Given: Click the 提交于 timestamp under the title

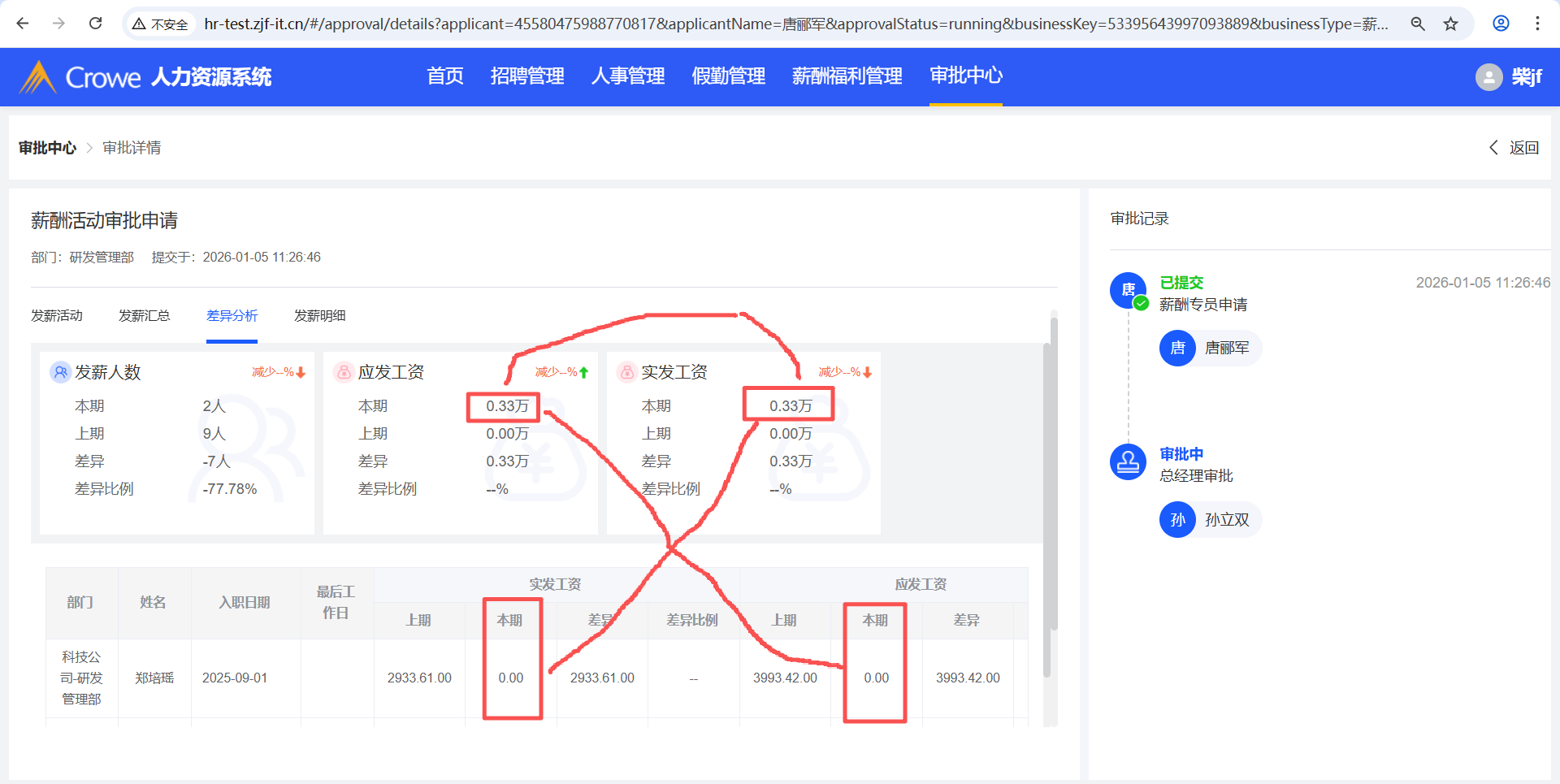Looking at the screenshot, I should [x=236, y=258].
